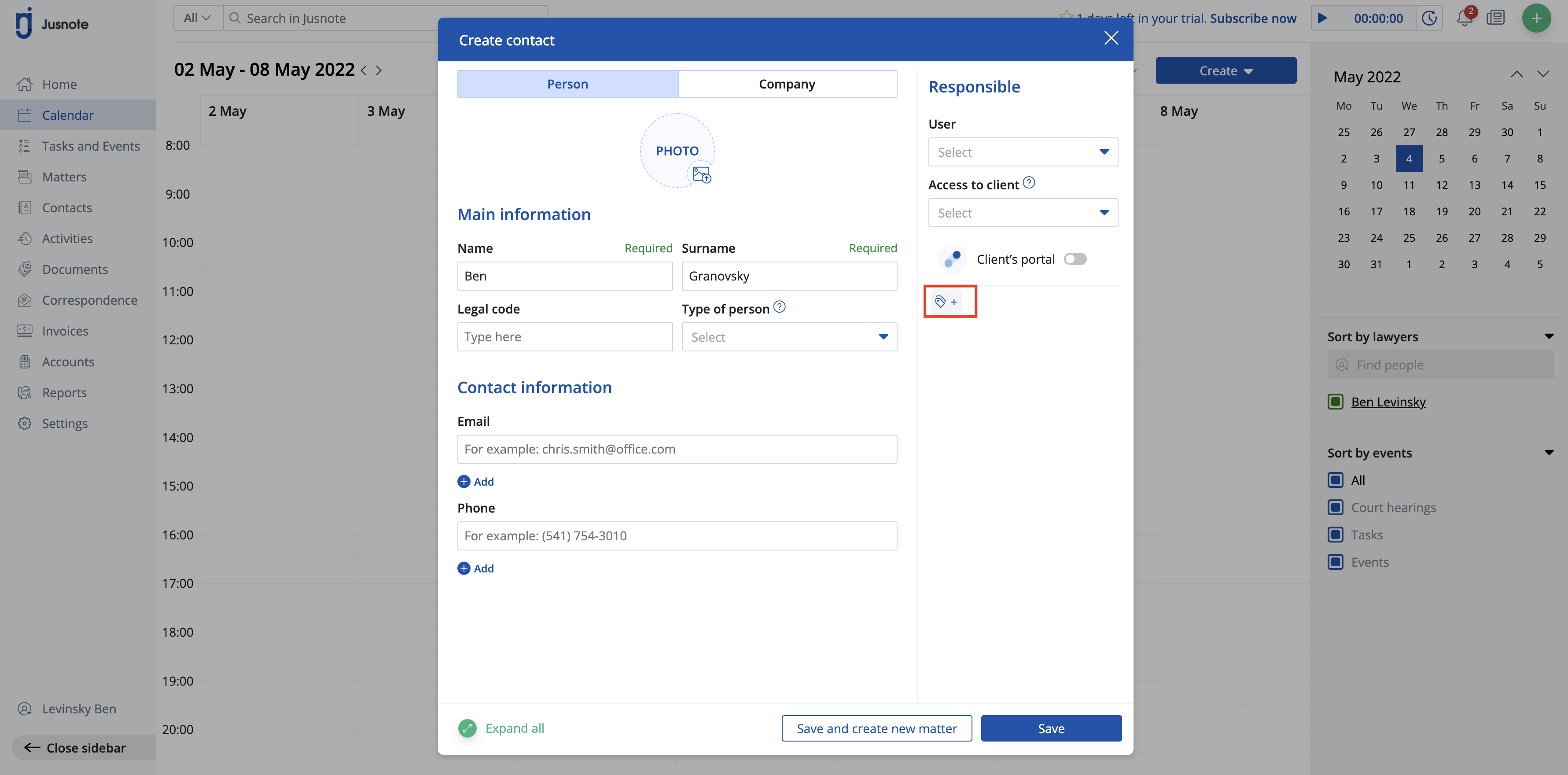Click the Surname input field
1568x775 pixels.
[789, 276]
